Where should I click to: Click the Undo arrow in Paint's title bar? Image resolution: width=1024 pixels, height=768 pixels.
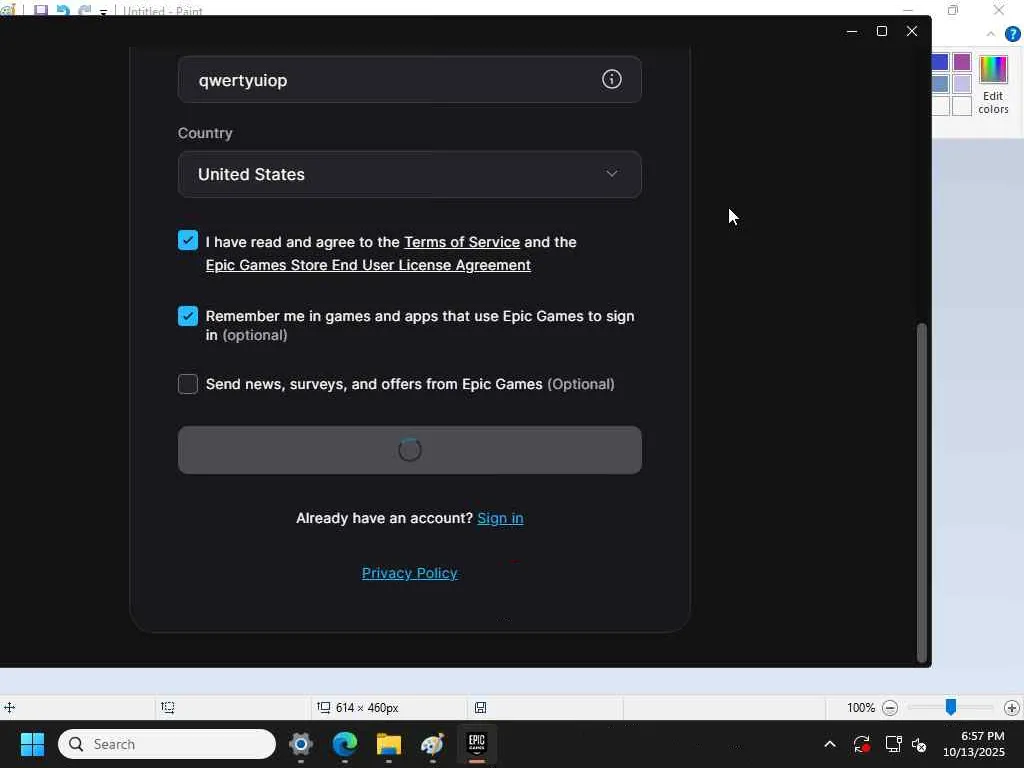[63, 10]
